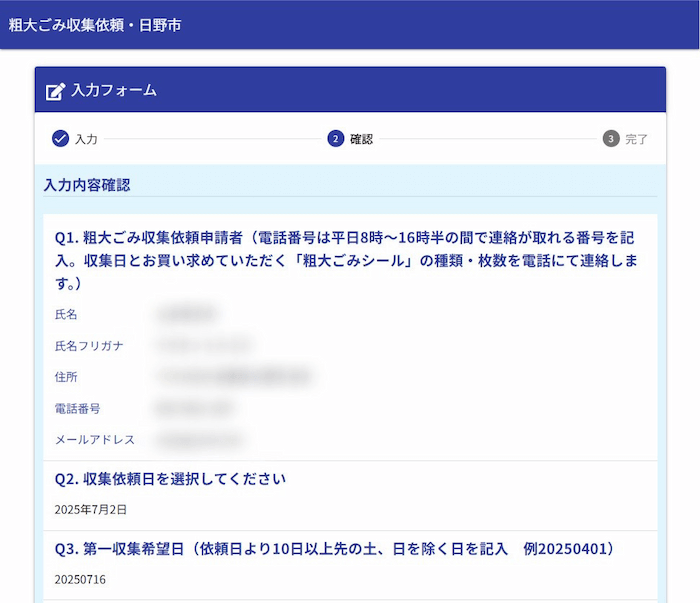Screen dimensions: 700x603
Task: Click the 氏名 field label
Action: point(66,314)
